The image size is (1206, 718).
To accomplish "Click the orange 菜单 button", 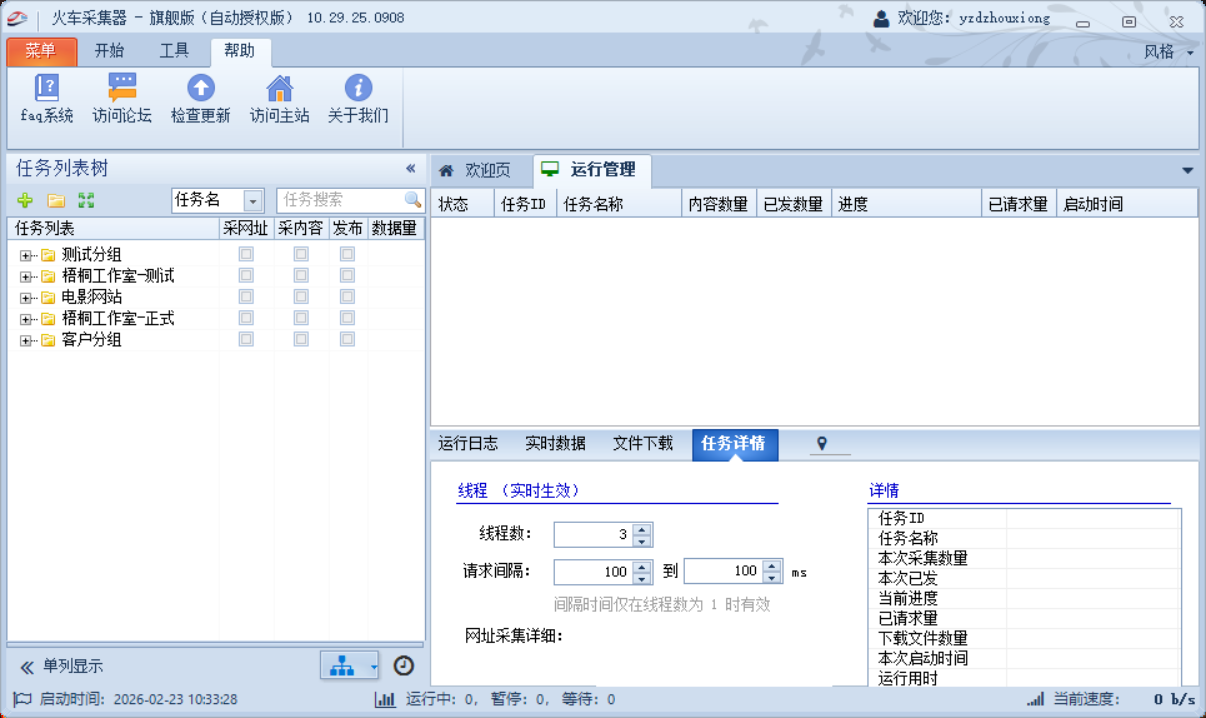I will tap(41, 51).
